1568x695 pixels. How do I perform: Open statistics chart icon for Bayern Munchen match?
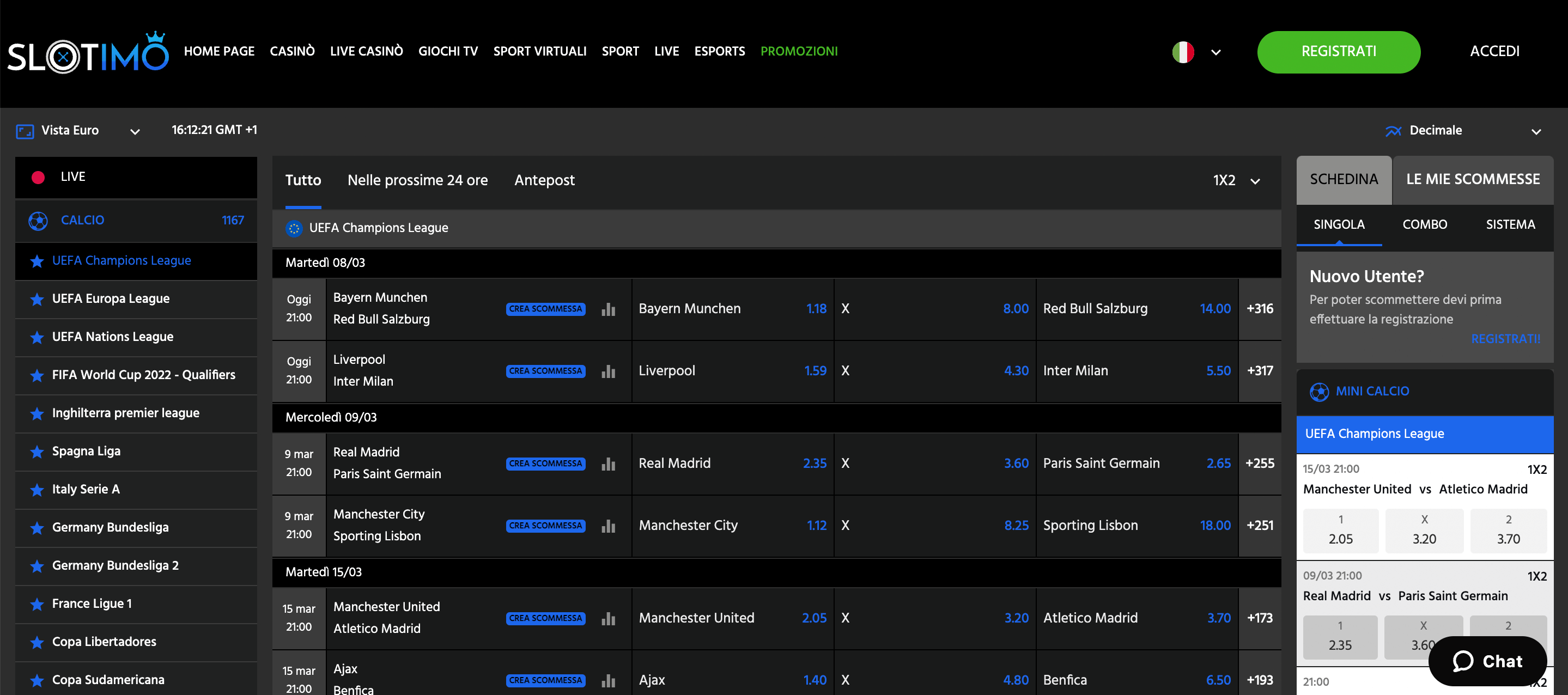[x=608, y=309]
